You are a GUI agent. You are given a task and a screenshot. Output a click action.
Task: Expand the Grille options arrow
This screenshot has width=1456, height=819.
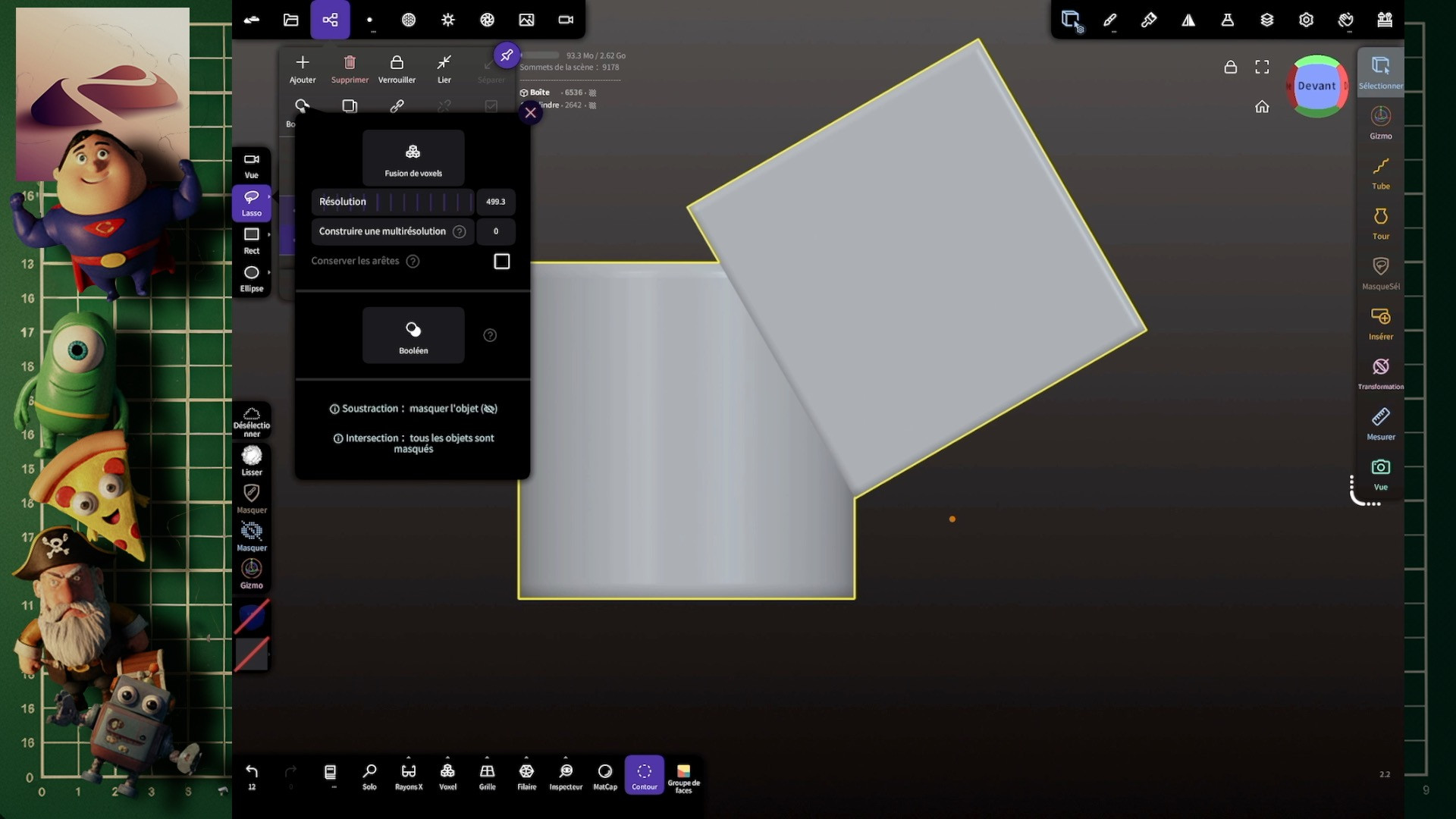click(x=487, y=758)
